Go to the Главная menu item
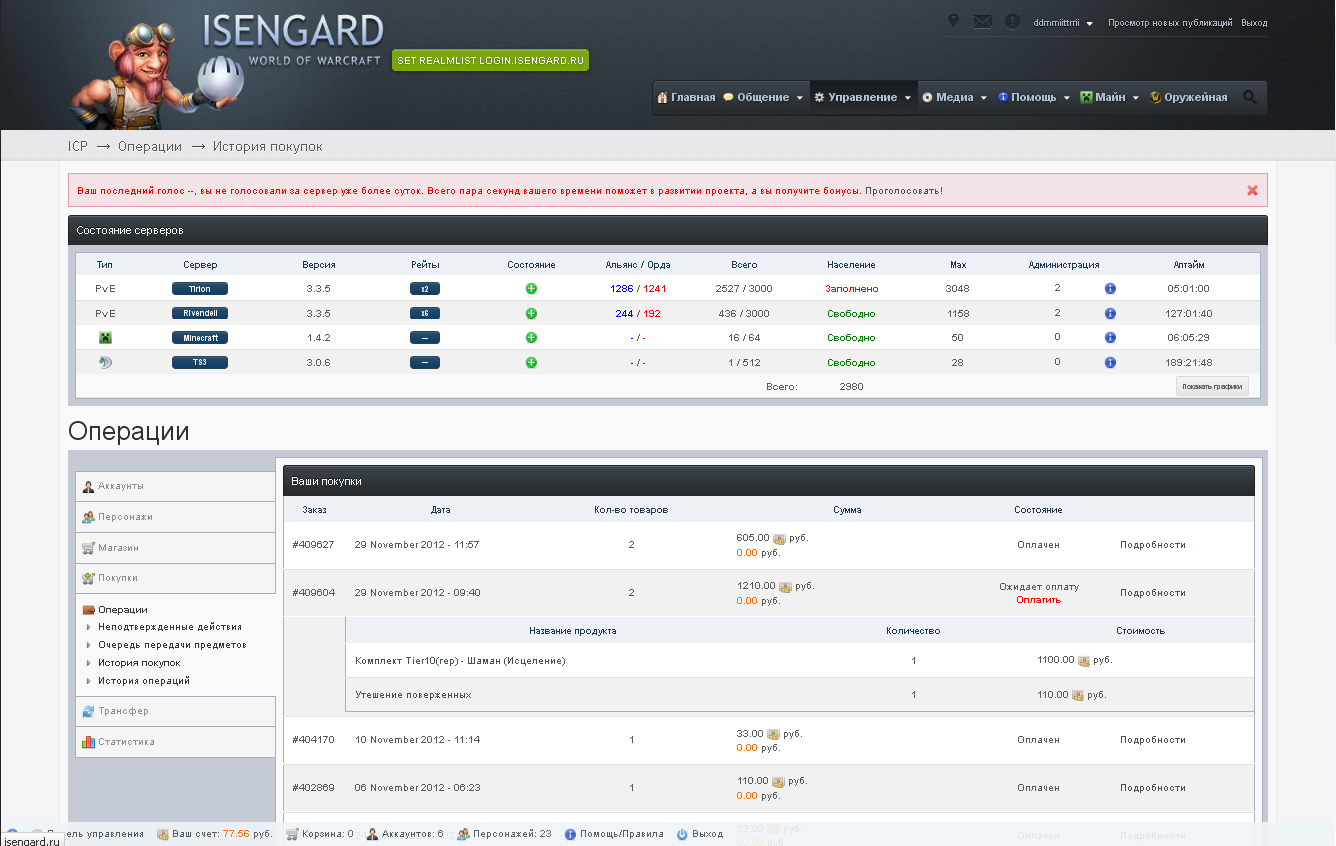The height and width of the screenshot is (846, 1336). (x=686, y=98)
